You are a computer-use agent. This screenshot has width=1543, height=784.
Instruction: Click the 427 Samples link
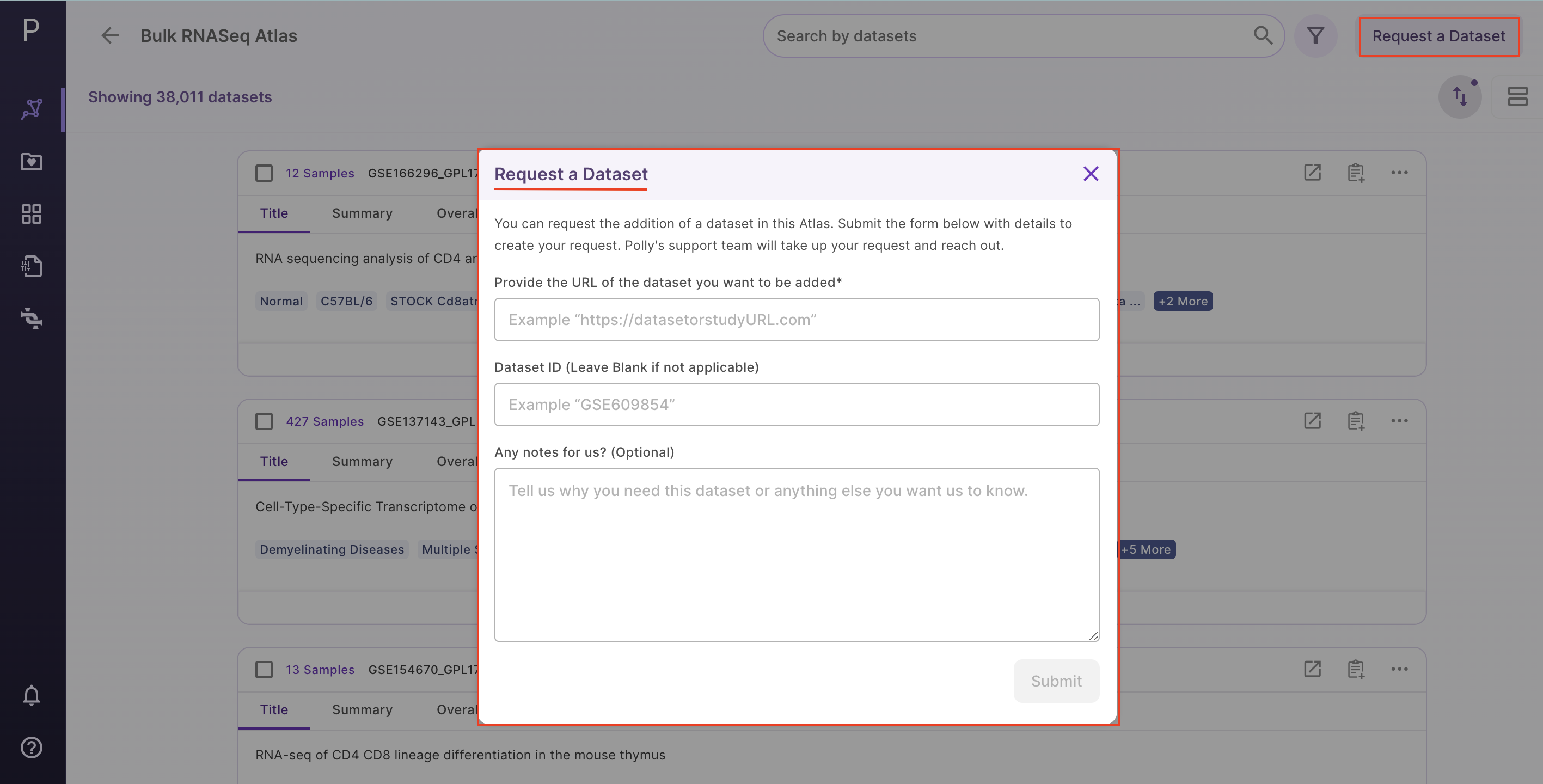(x=324, y=421)
